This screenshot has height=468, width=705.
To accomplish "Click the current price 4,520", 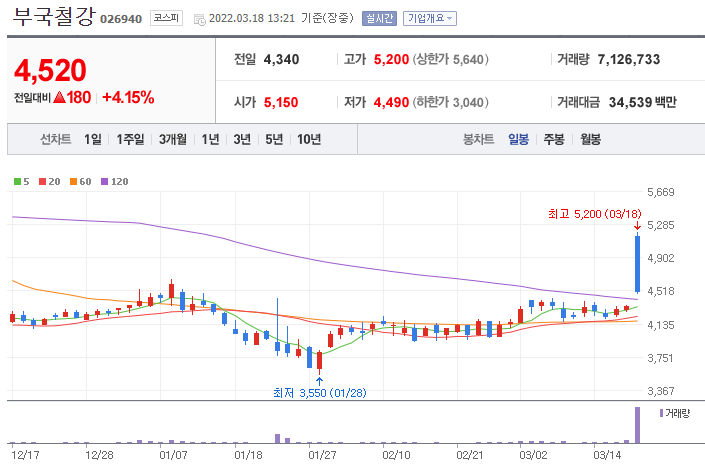I will pyautogui.click(x=50, y=71).
